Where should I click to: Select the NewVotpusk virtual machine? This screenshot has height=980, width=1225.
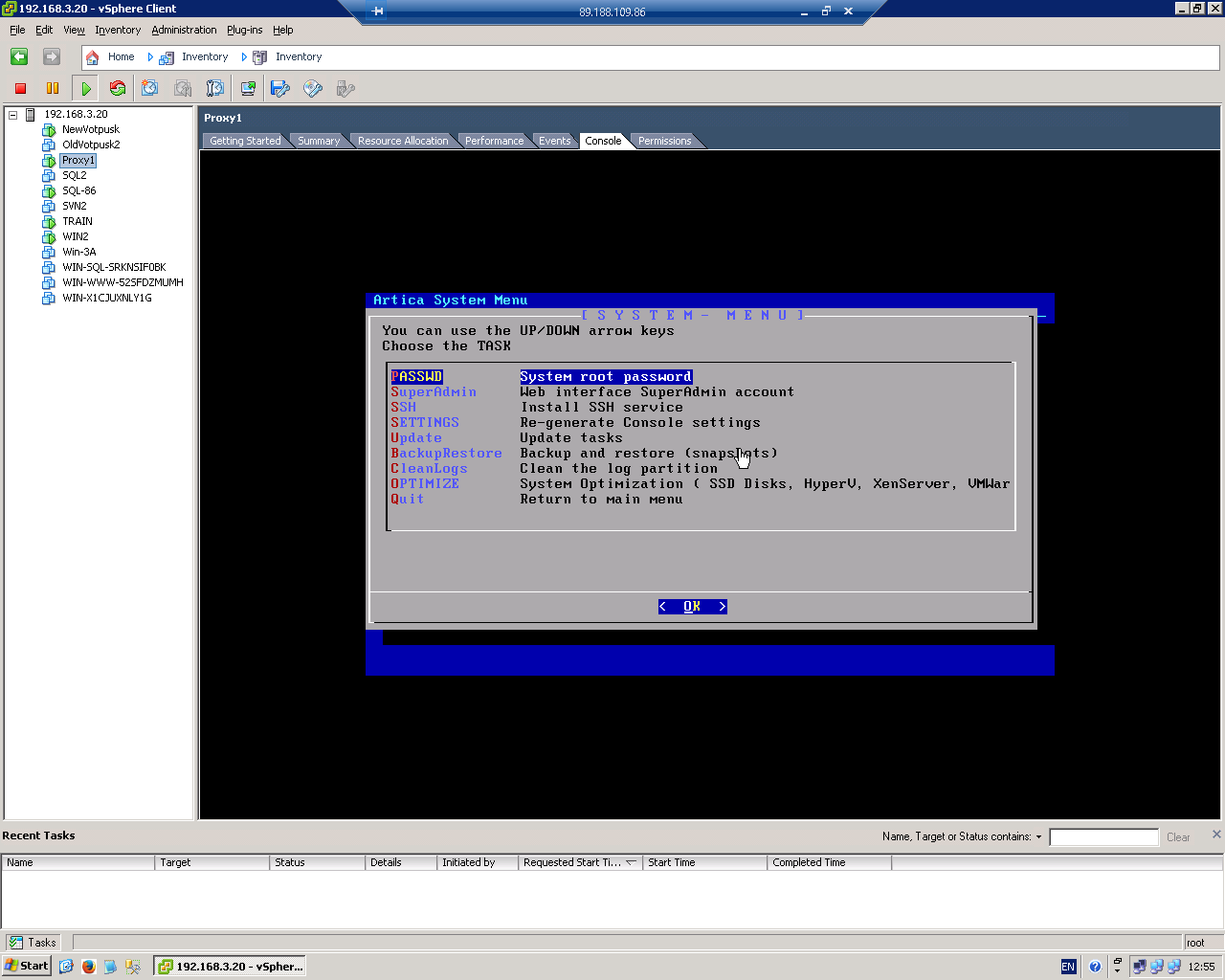tap(91, 130)
